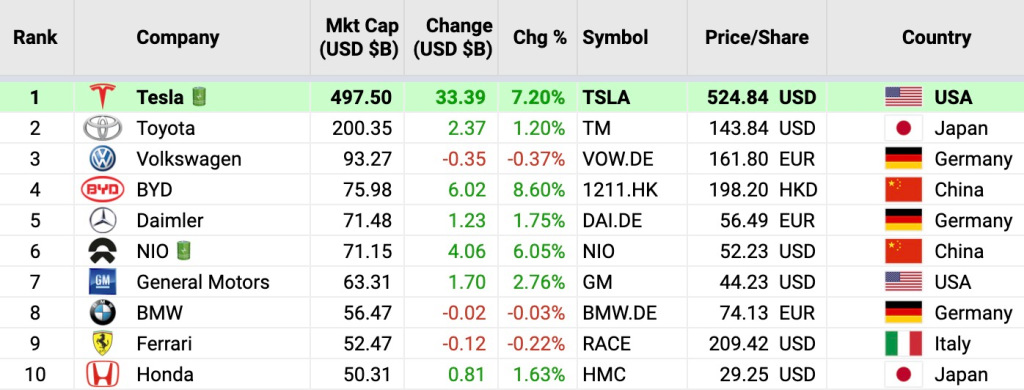Screen dimensions: 1024x390
Task: Sort by the Chg % column header
Action: pyautogui.click(x=539, y=37)
